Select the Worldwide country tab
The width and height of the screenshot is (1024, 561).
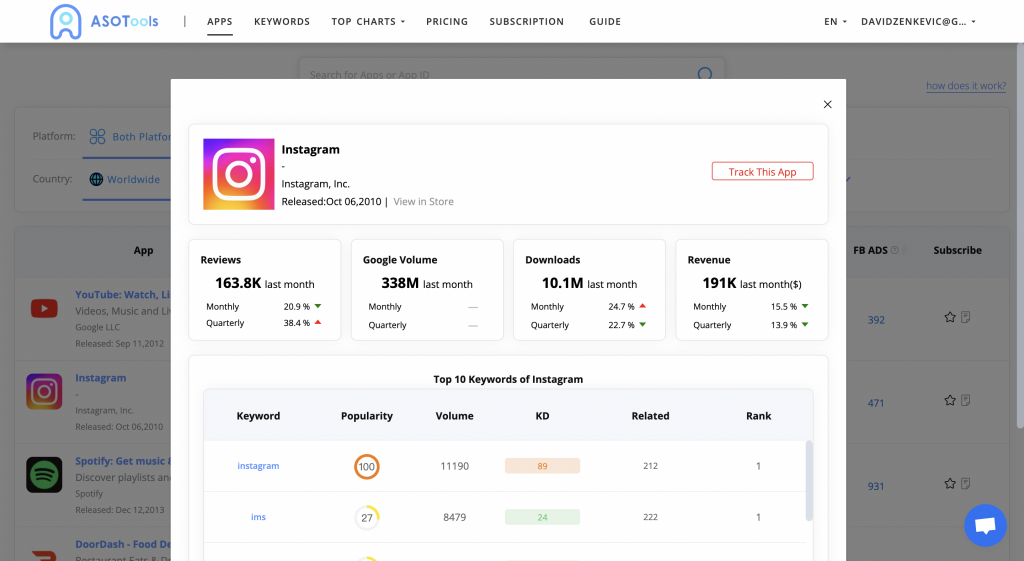pyautogui.click(x=127, y=179)
